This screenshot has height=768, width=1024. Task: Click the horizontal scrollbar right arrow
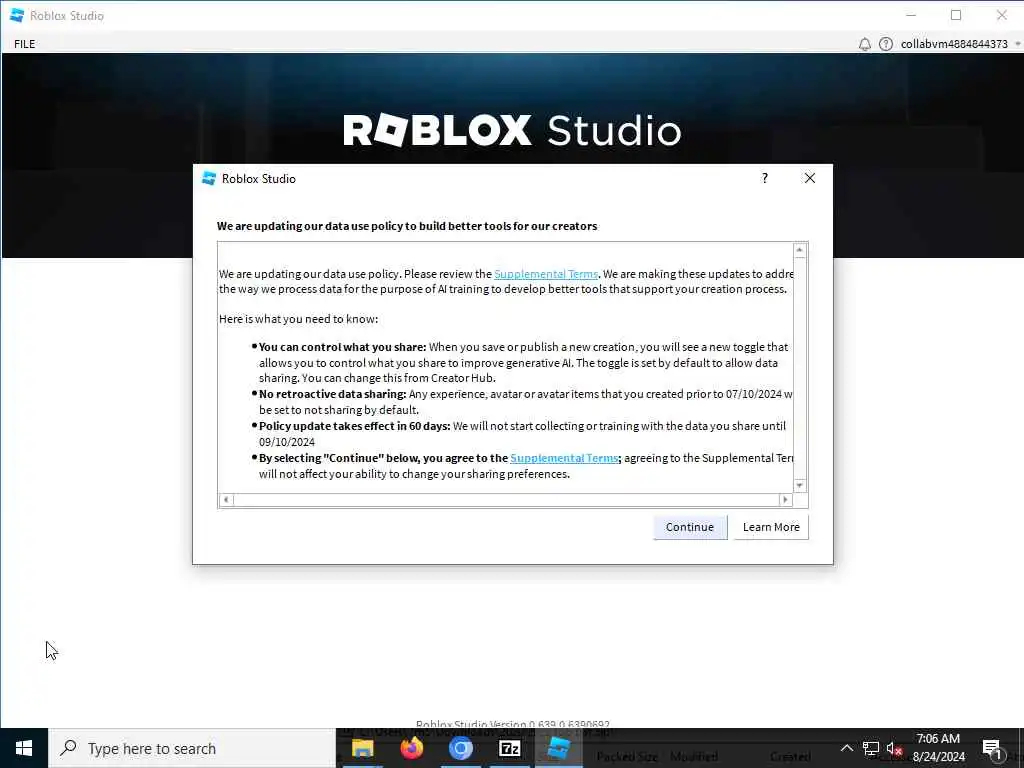(x=786, y=500)
